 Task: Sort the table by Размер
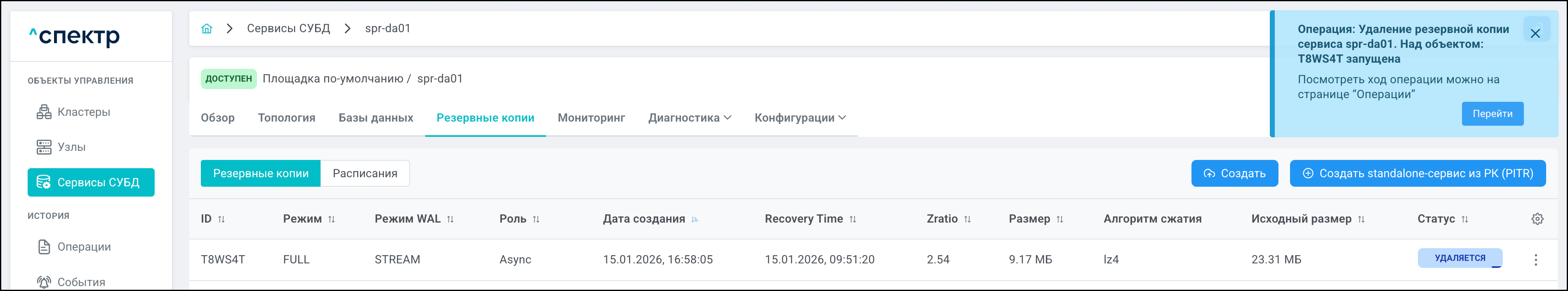(x=1060, y=219)
